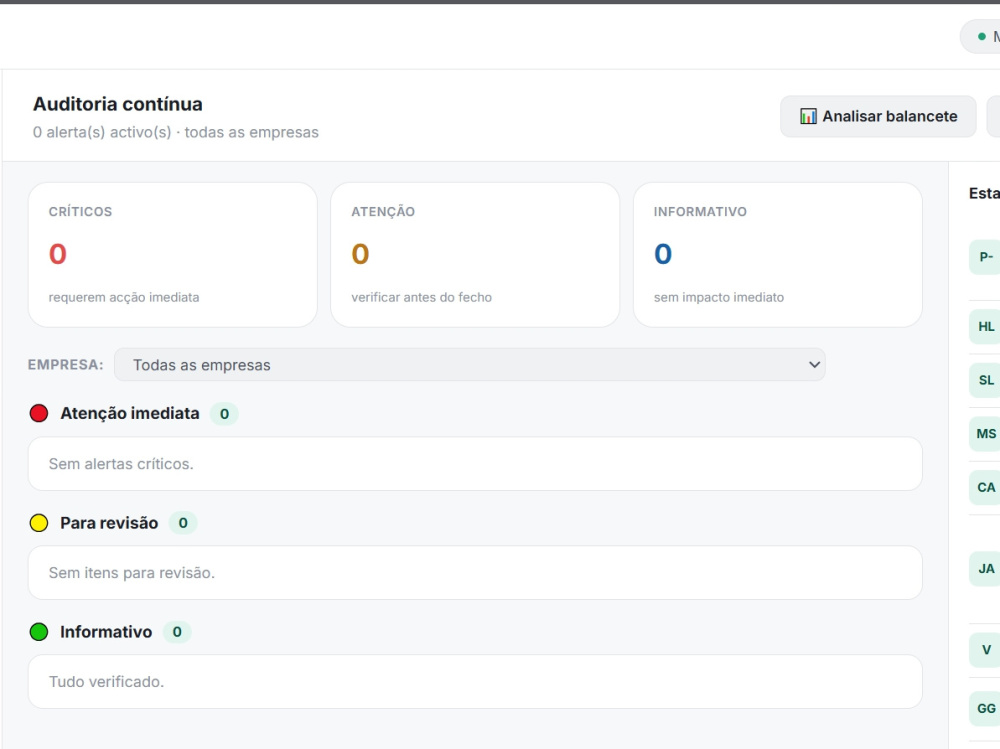Screen dimensions: 1000x749
Task: Click the orange zero in Atenção card
Action: (x=360, y=254)
